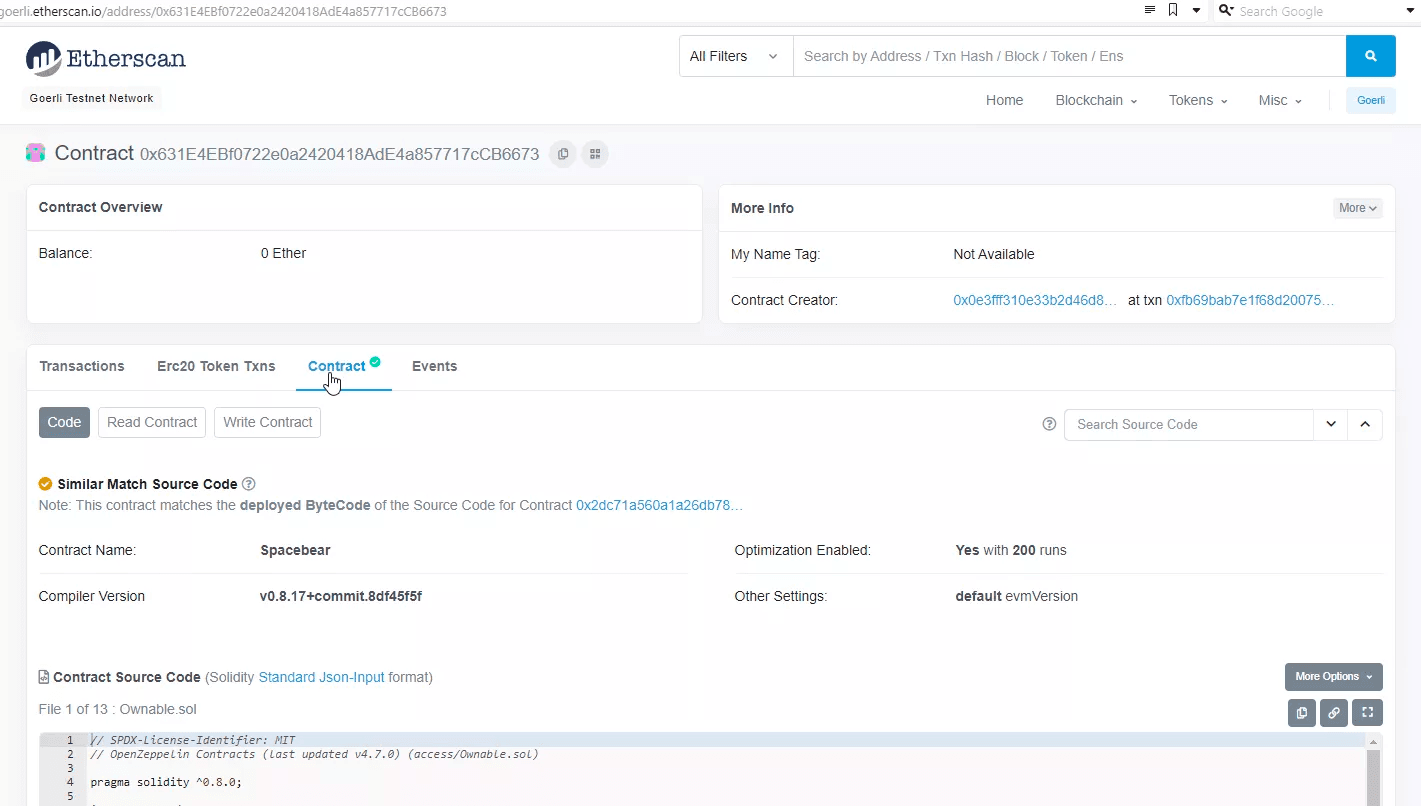Image resolution: width=1421 pixels, height=806 pixels.
Task: Click File 1 of 13 Ownable.sol label
Action: pos(117,709)
